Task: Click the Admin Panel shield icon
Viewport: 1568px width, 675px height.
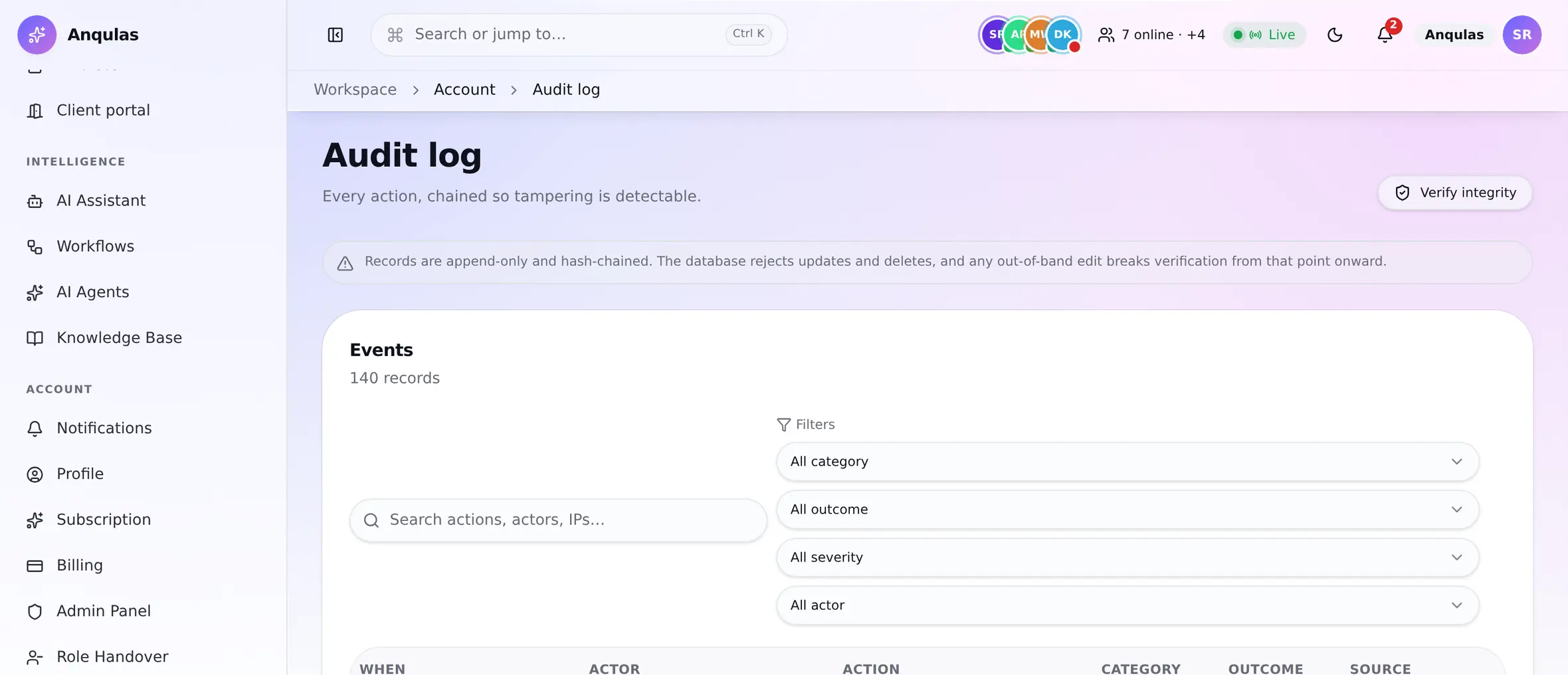Action: pyautogui.click(x=35, y=611)
